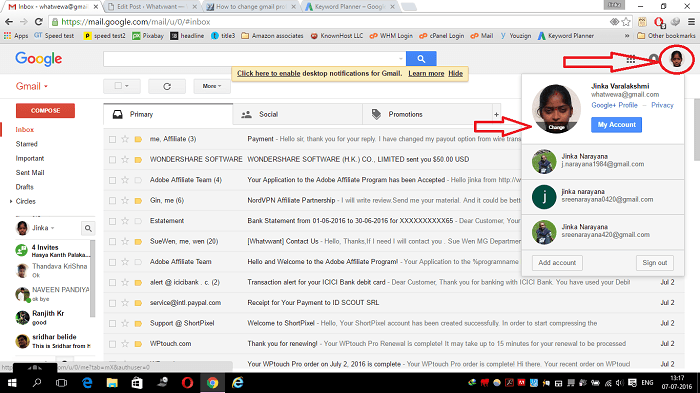Open the Starred folder
The image size is (700, 393).
coord(27,144)
